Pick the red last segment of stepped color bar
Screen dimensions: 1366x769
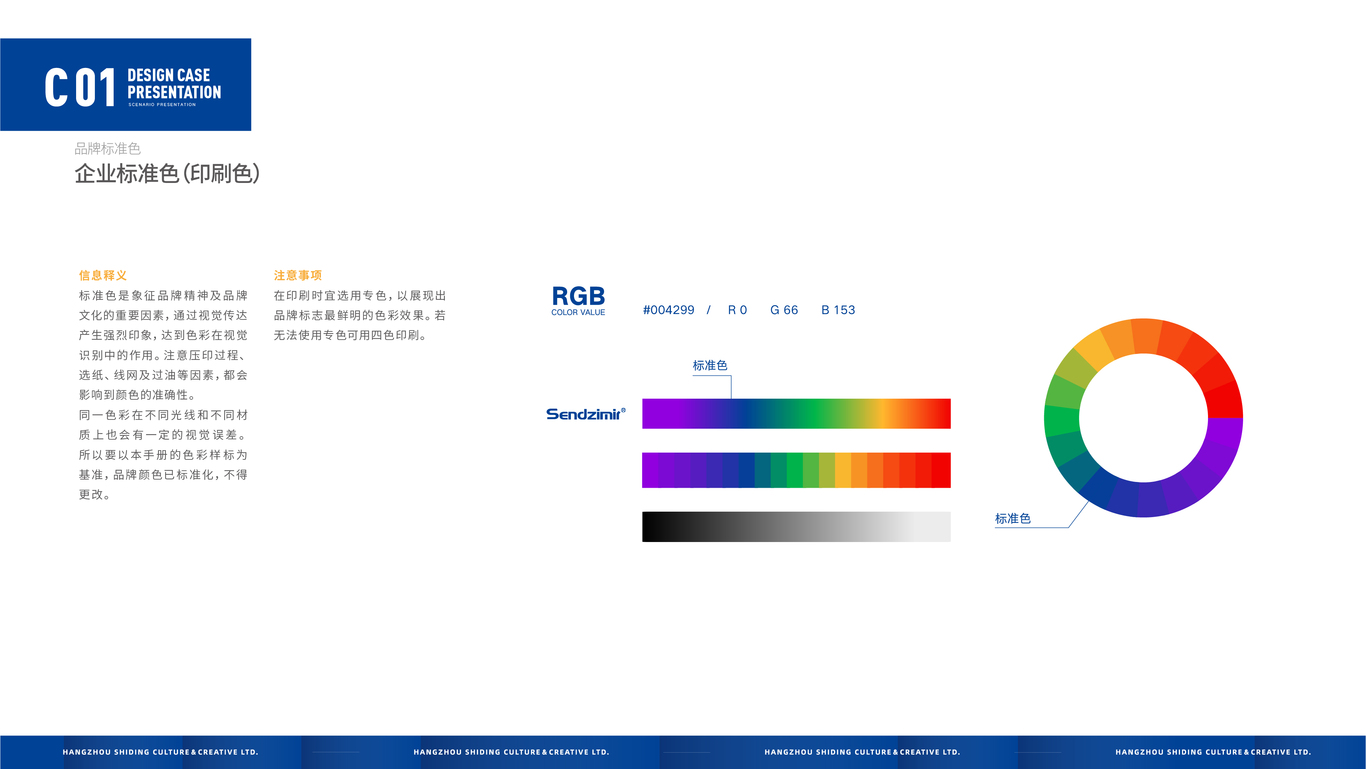tap(941, 470)
